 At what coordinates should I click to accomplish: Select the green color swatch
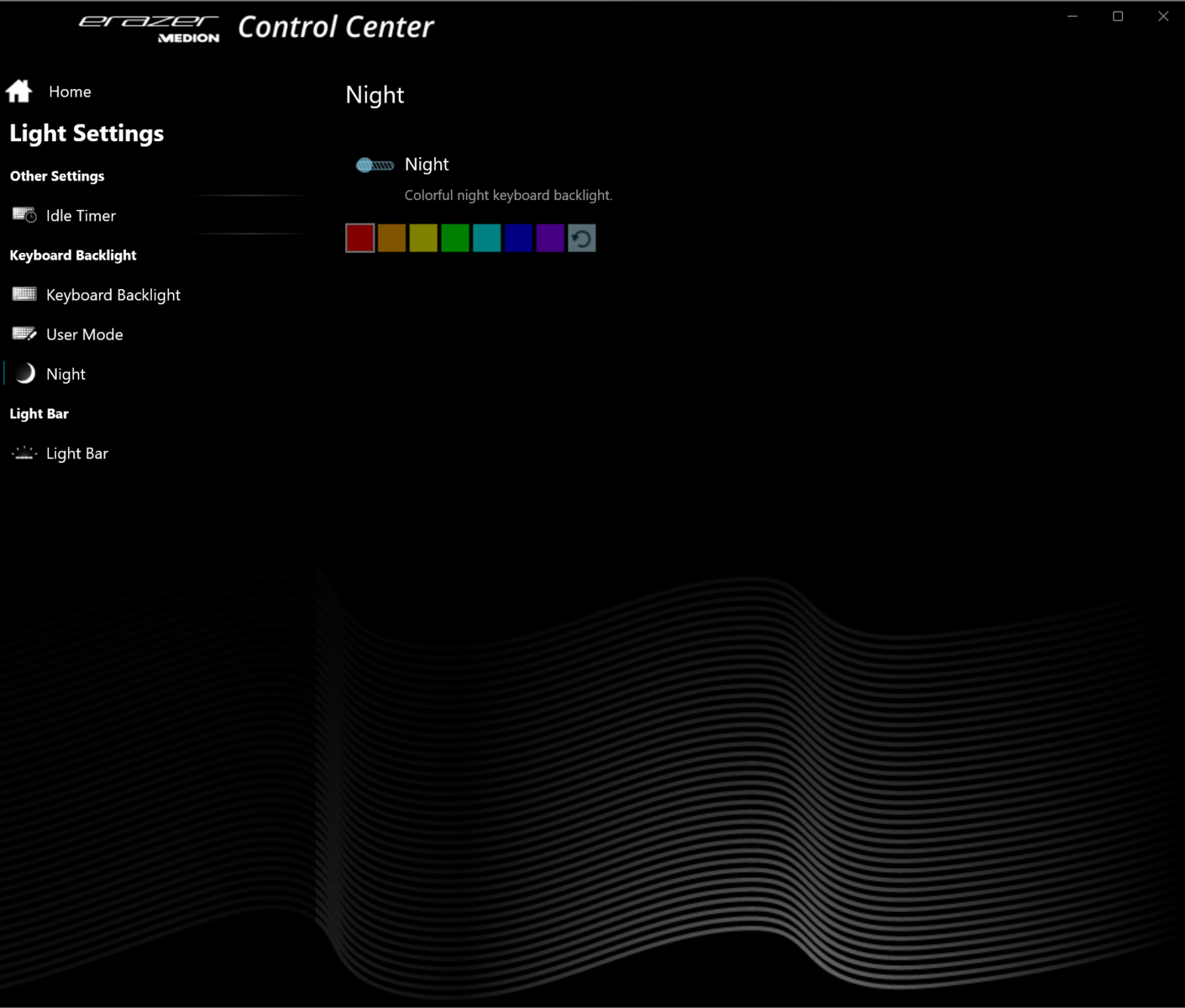point(455,239)
